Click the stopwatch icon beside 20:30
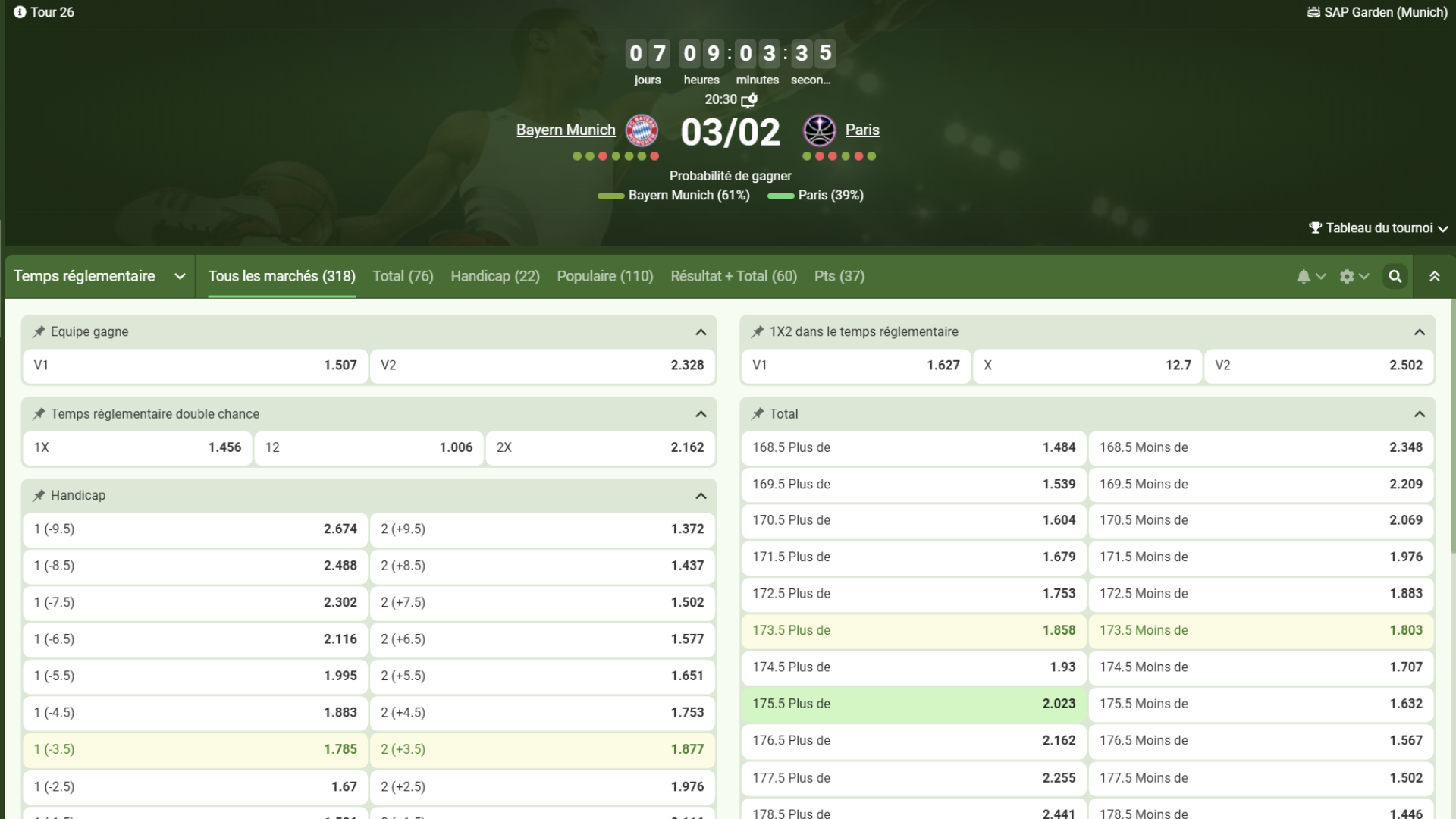The width and height of the screenshot is (1456, 819). pyautogui.click(x=748, y=99)
